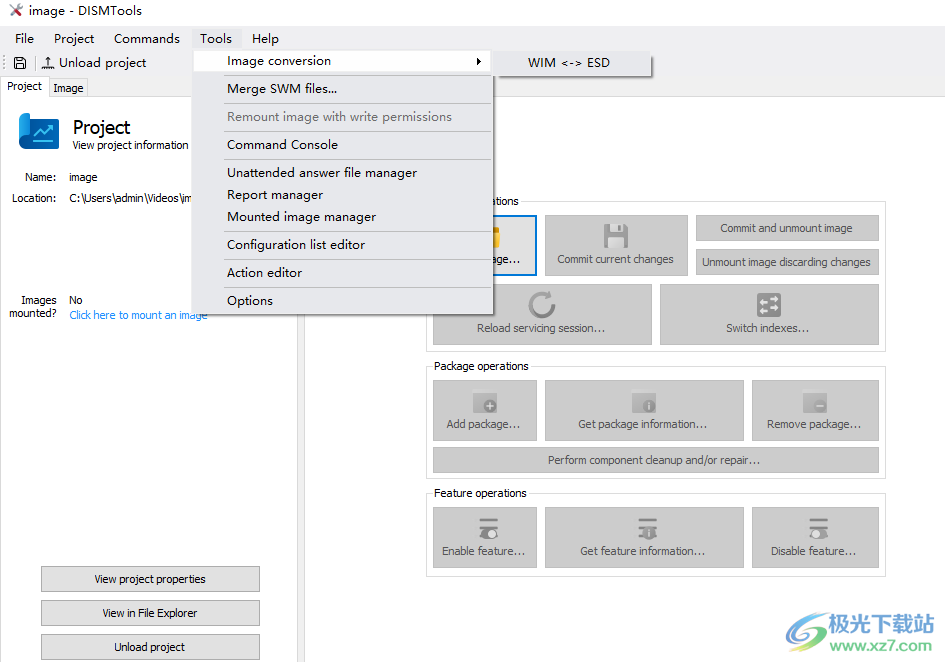The image size is (945, 662).
Task: Switch to the Image tab
Action: tap(68, 88)
